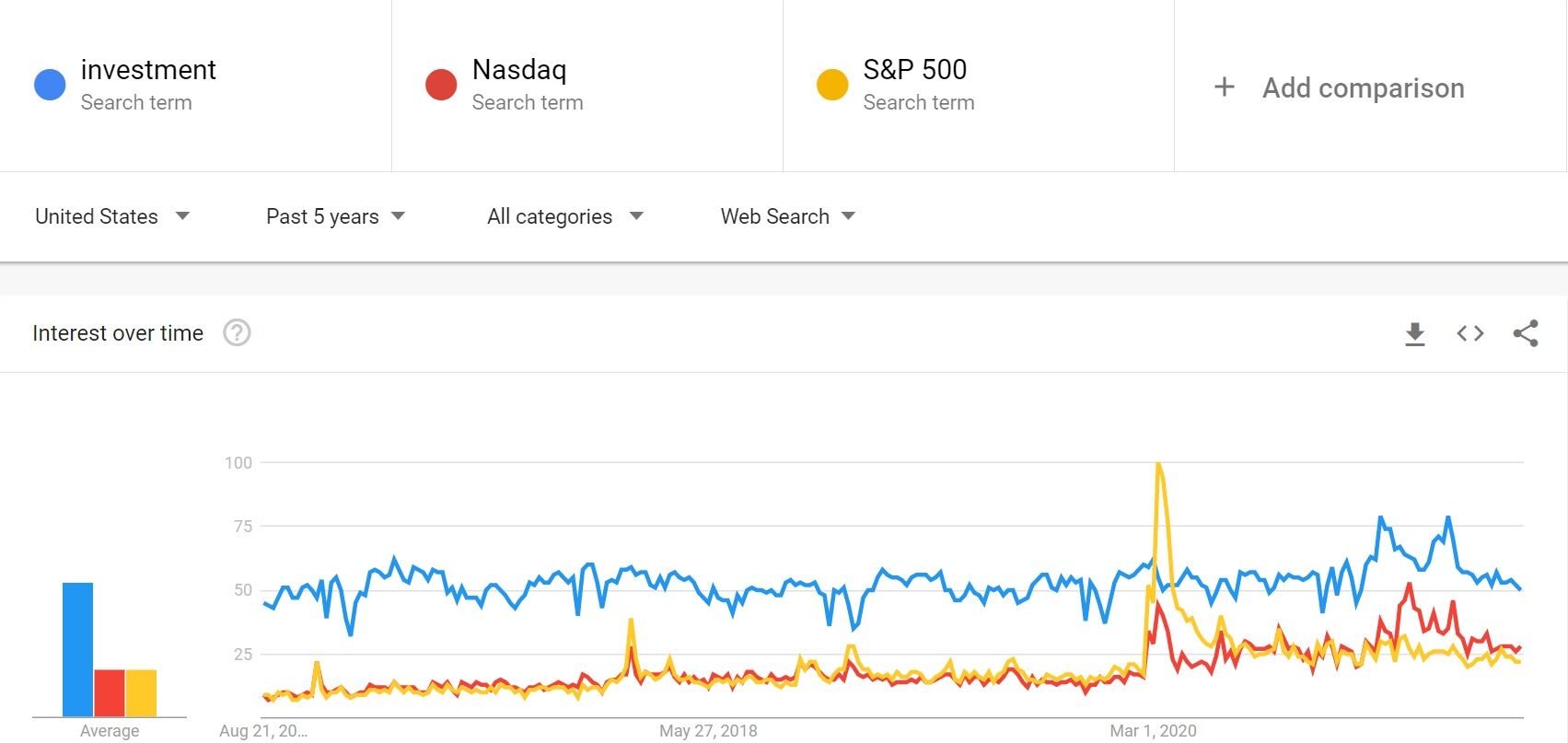Edit the S&P 500 search term
The width and height of the screenshot is (1568, 743).
tap(914, 70)
